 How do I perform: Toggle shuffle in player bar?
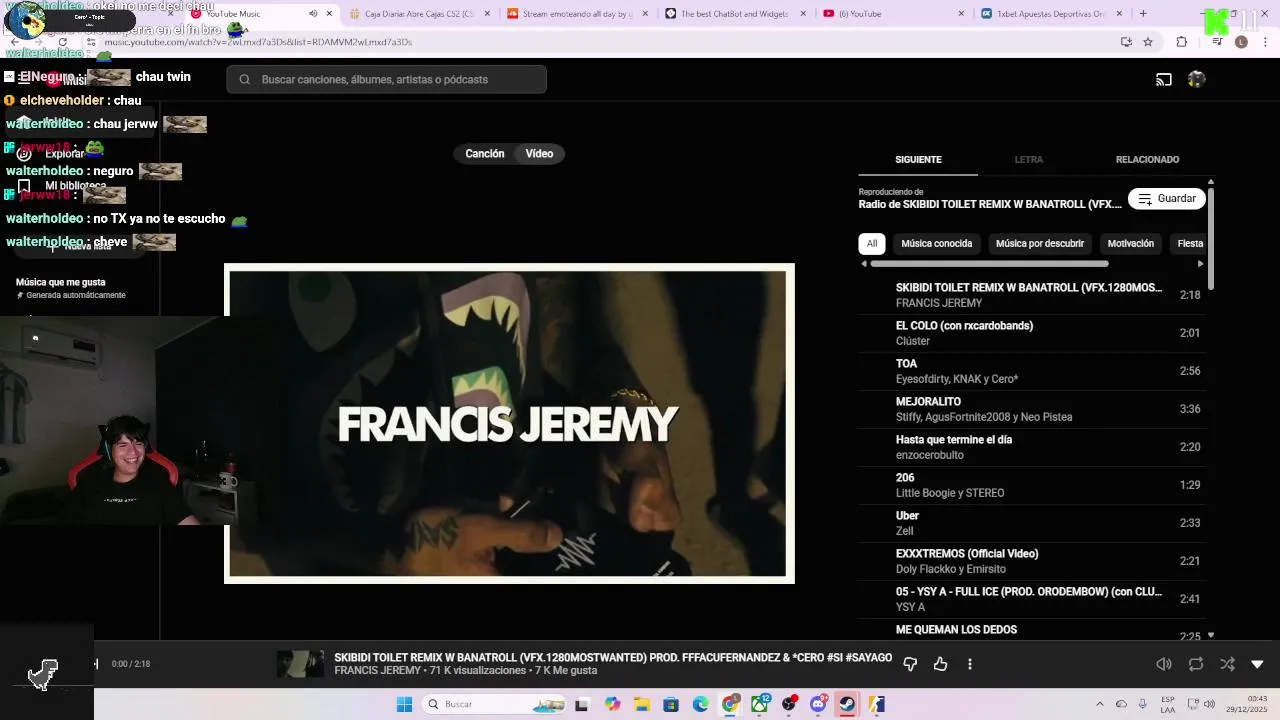tap(1227, 664)
